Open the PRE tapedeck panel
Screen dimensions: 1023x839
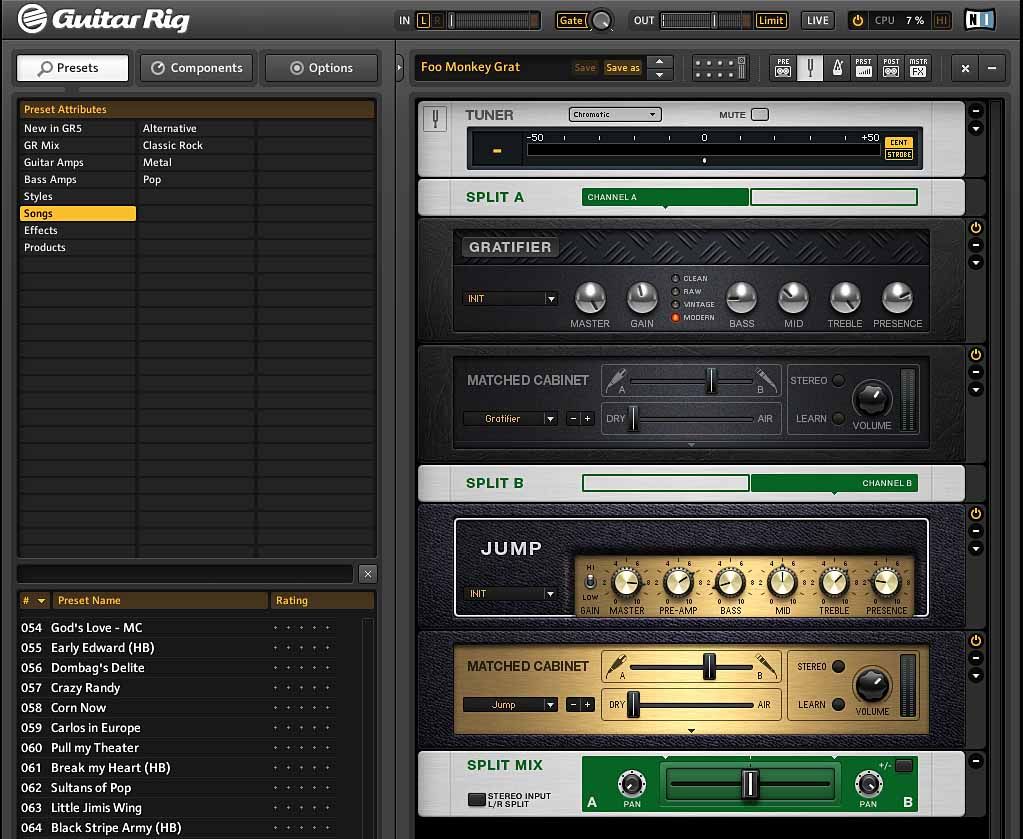click(783, 67)
